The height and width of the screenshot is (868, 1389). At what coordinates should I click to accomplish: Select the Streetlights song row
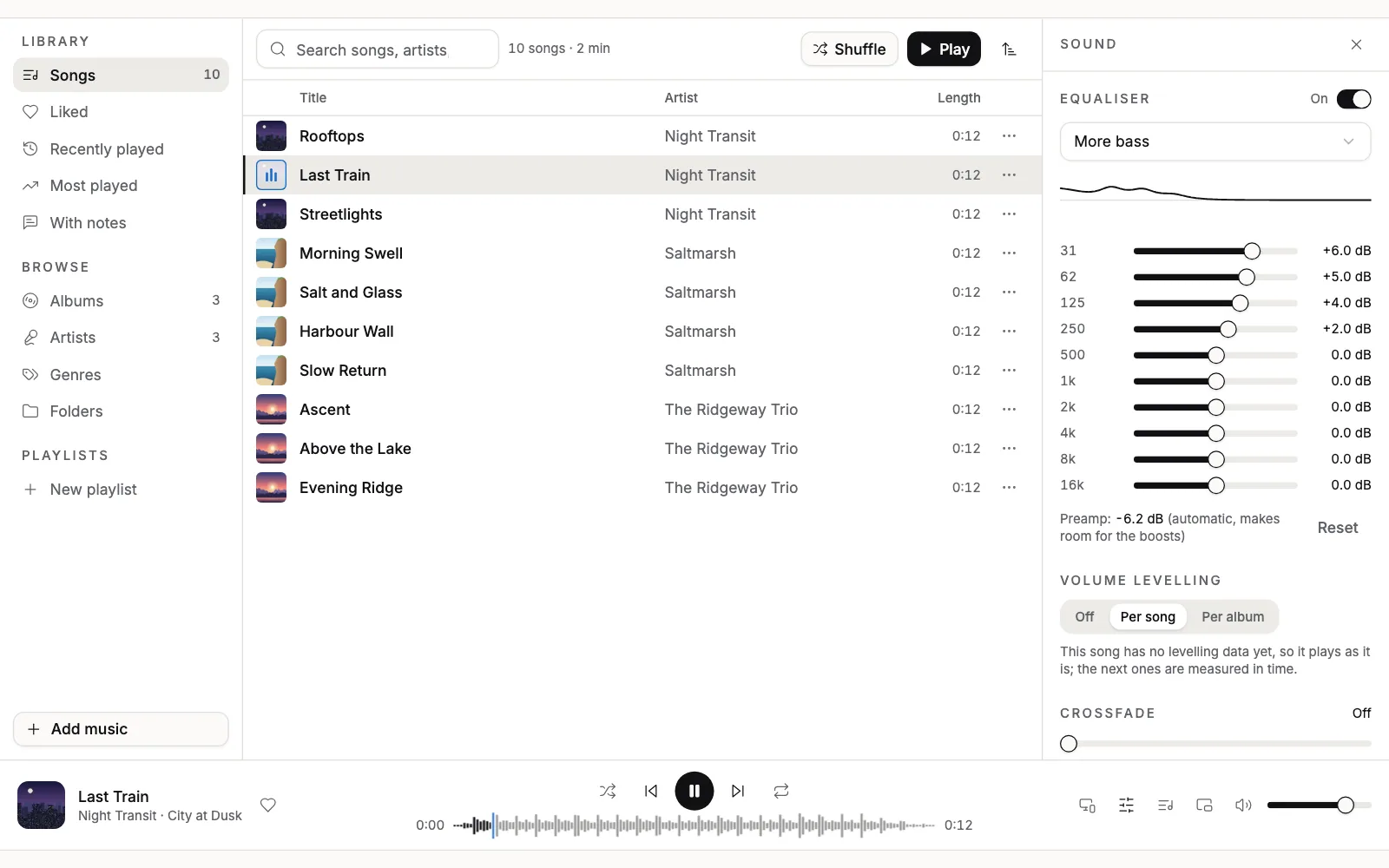pos(642,214)
